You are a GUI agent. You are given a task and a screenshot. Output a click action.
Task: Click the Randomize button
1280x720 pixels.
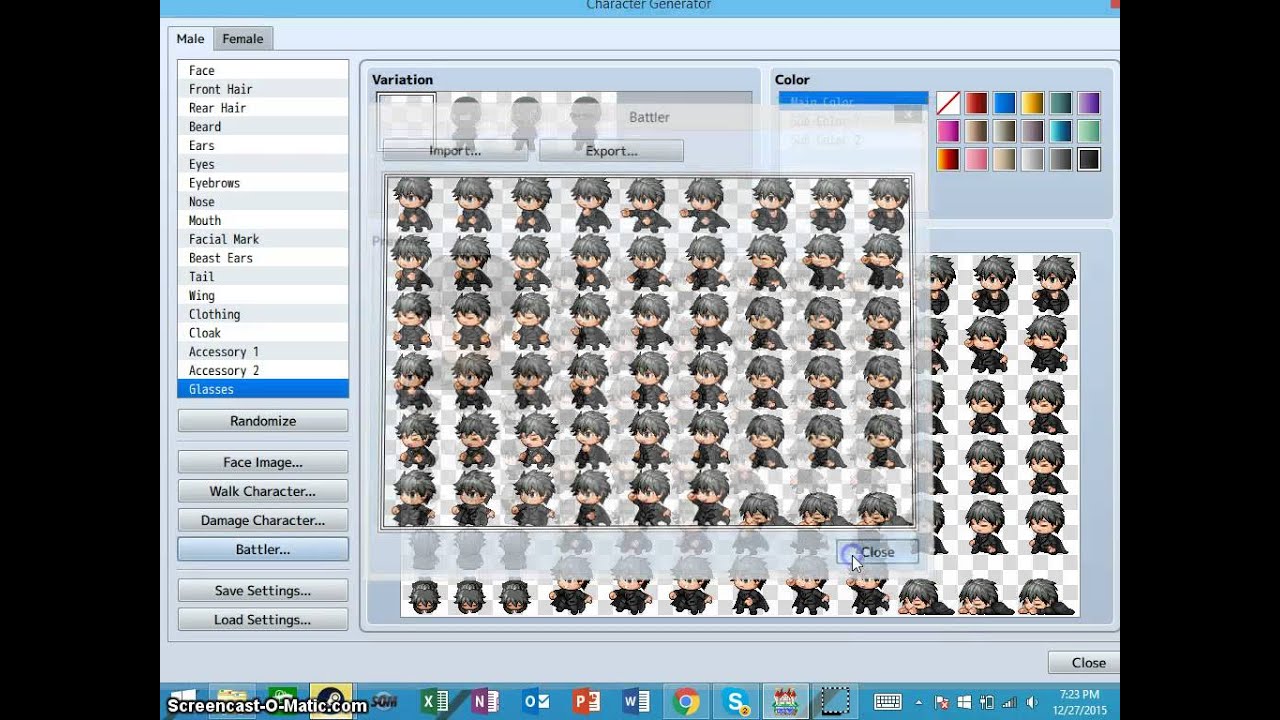263,421
